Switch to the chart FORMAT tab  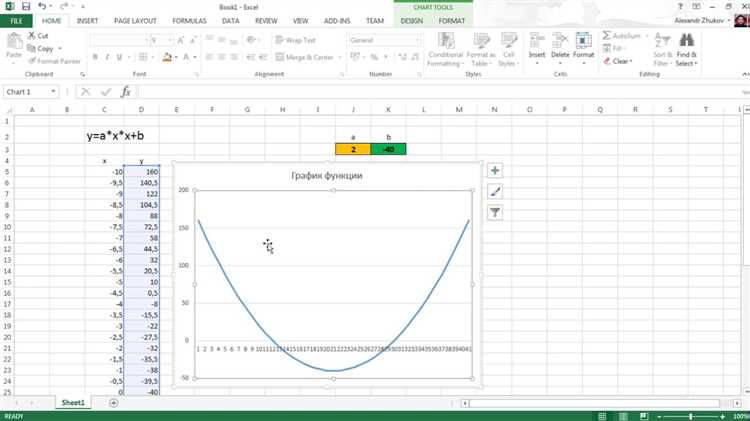[x=452, y=21]
